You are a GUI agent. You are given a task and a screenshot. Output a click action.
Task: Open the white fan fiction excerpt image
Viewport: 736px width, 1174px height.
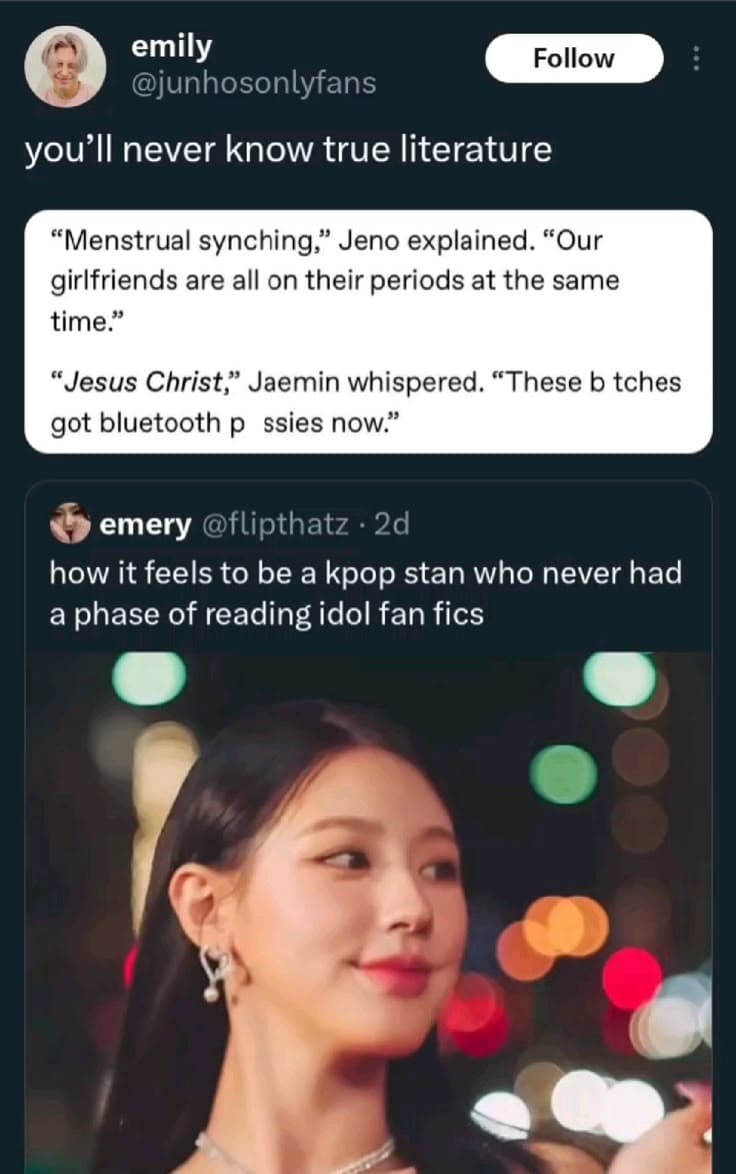368,331
